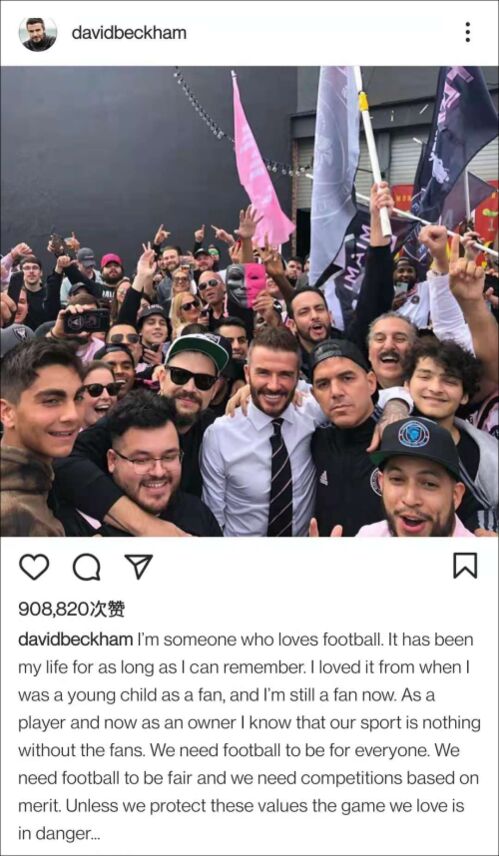Save the post with the bookmark icon

(x=465, y=566)
